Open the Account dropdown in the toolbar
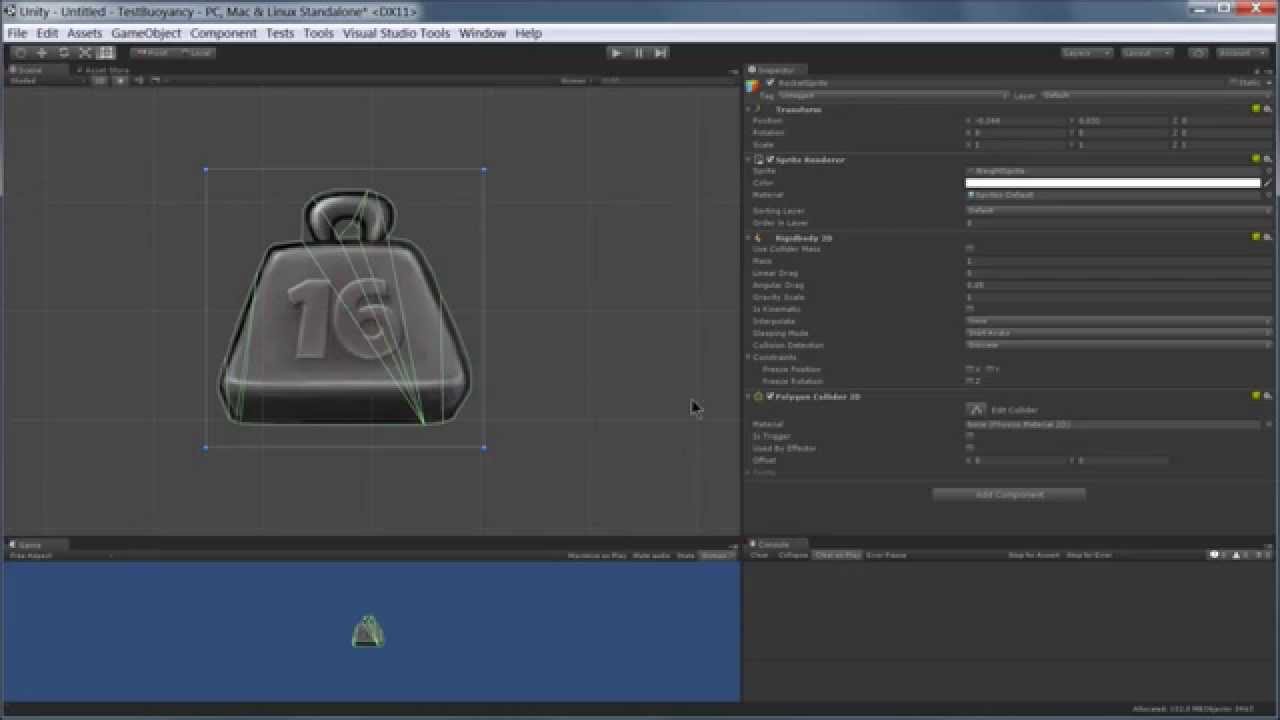The width and height of the screenshot is (1280, 720). tap(1241, 53)
